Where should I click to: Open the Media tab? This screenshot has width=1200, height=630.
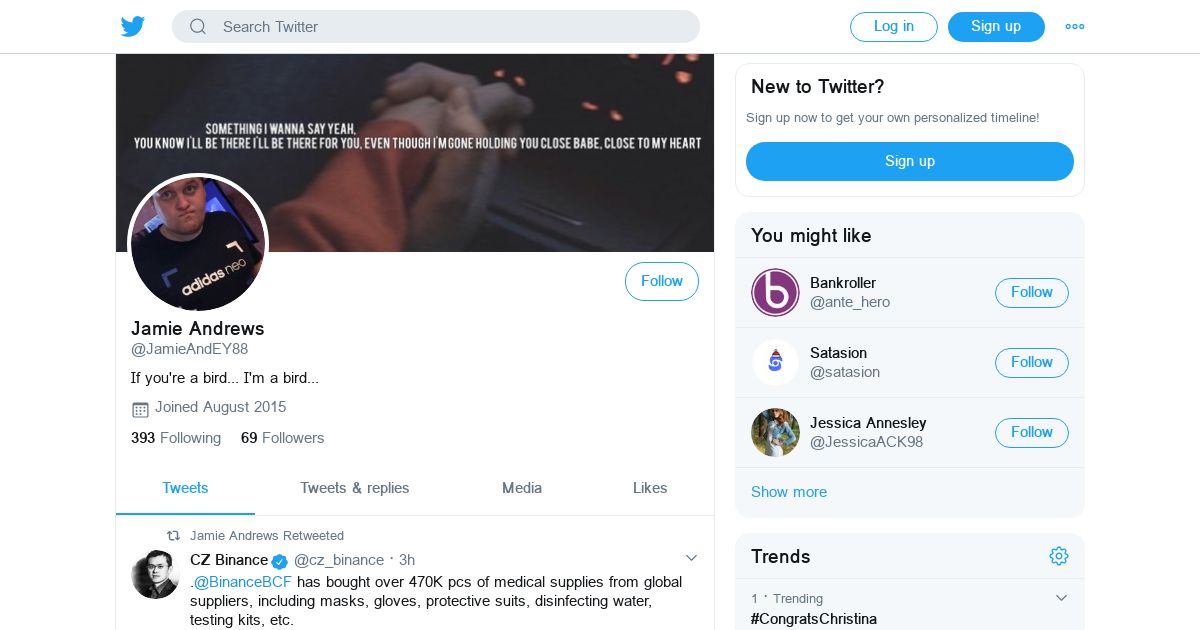[x=521, y=488]
